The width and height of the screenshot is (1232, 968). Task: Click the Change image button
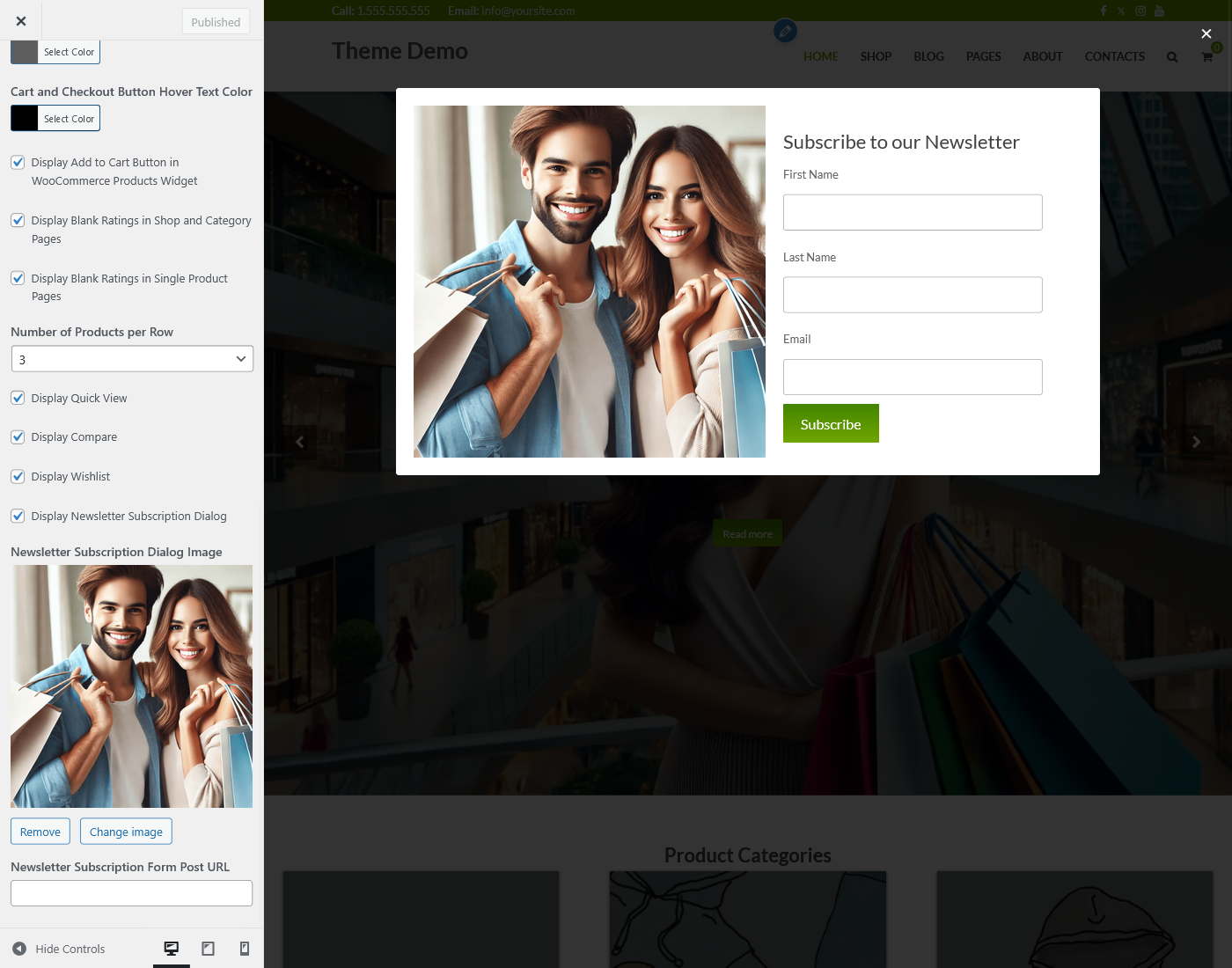pyautogui.click(x=126, y=832)
